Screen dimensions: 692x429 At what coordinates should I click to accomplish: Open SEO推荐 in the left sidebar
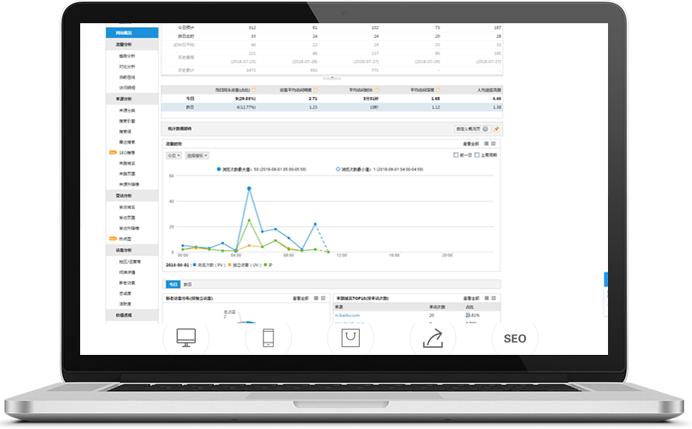[130, 153]
